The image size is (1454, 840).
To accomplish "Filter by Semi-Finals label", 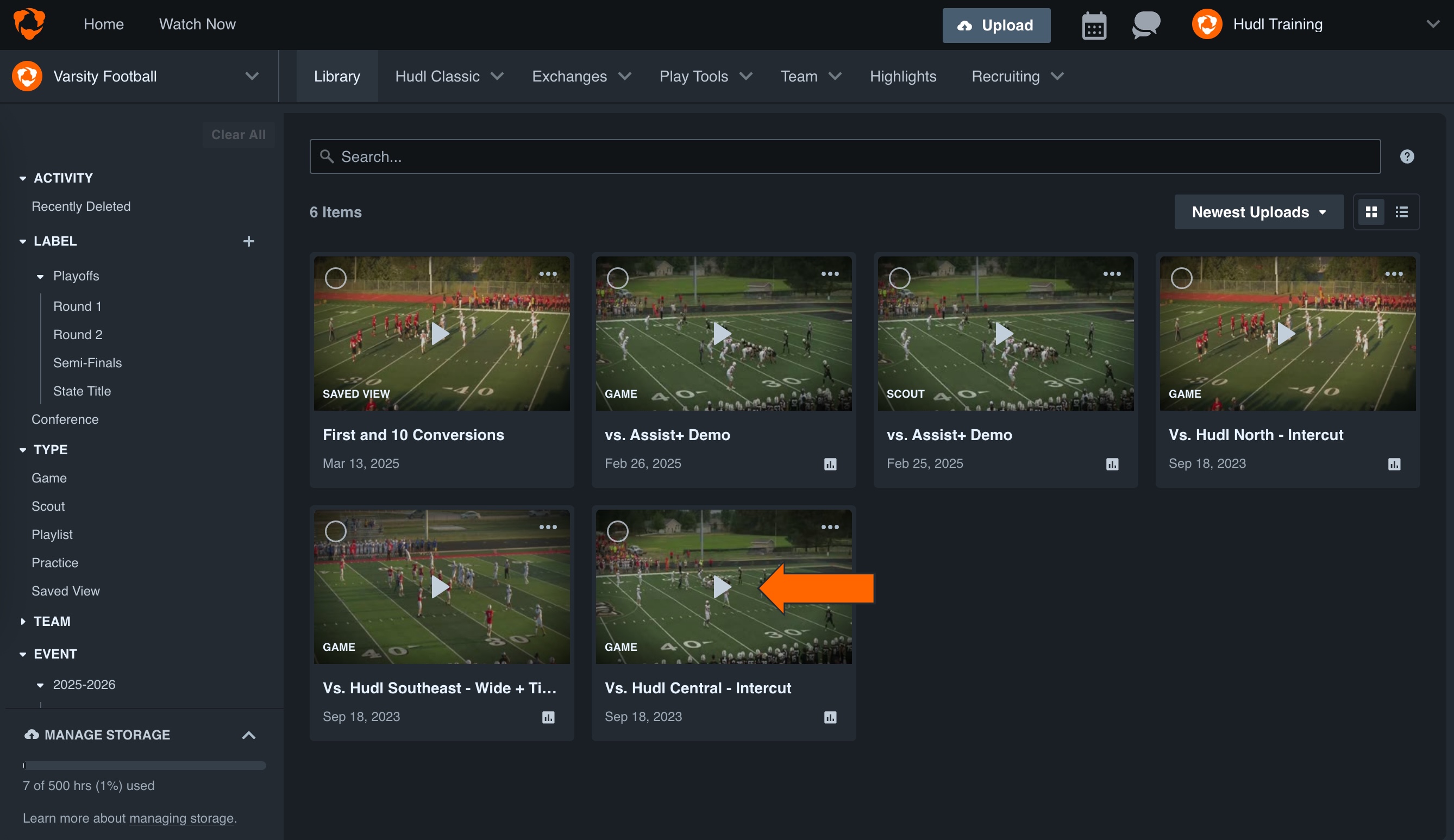I will point(87,362).
